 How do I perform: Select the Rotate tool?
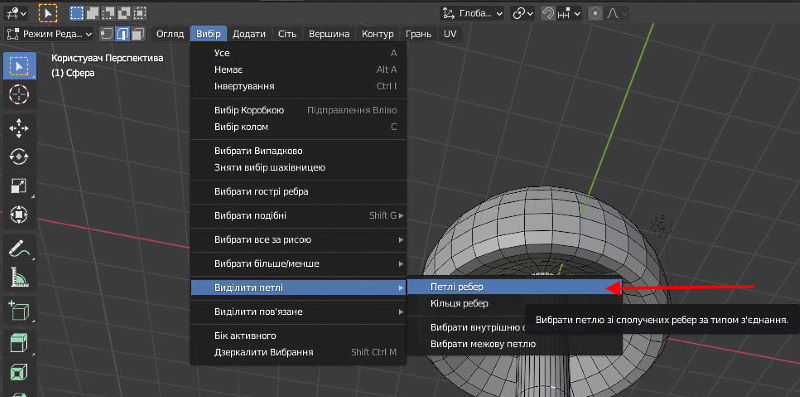coord(19,157)
